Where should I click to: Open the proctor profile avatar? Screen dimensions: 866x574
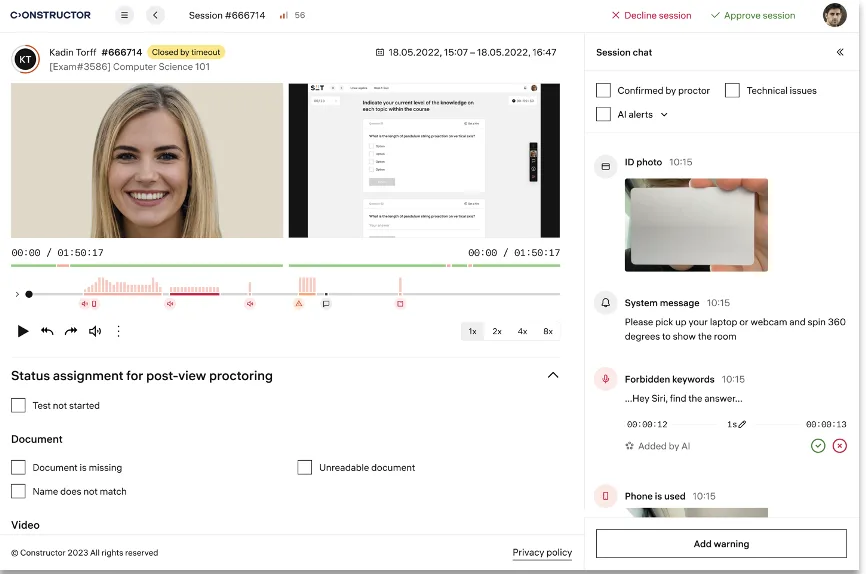(x=834, y=15)
